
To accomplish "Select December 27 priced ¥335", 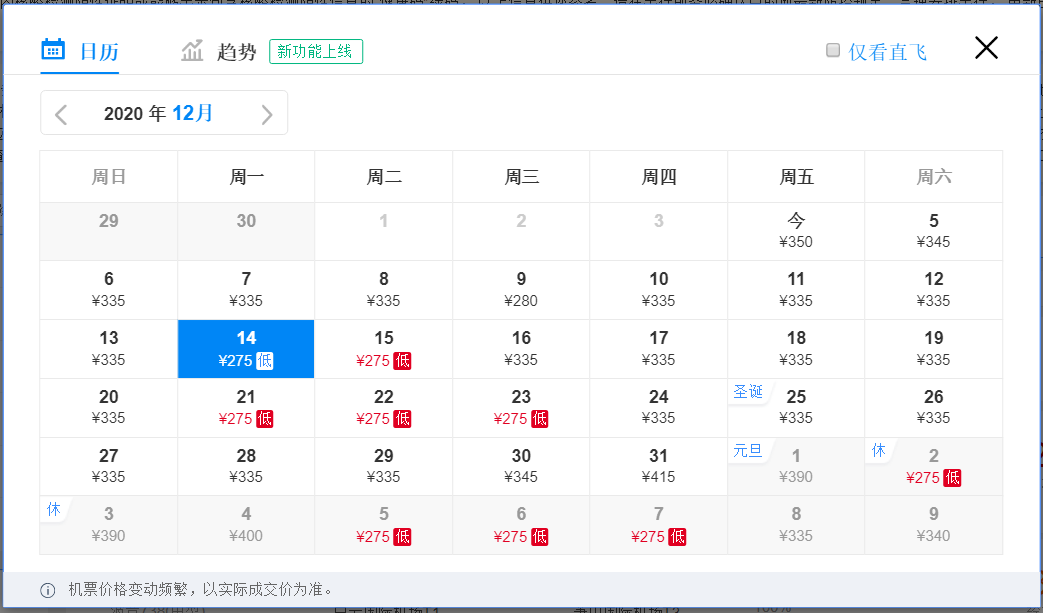I will pyautogui.click(x=108, y=466).
